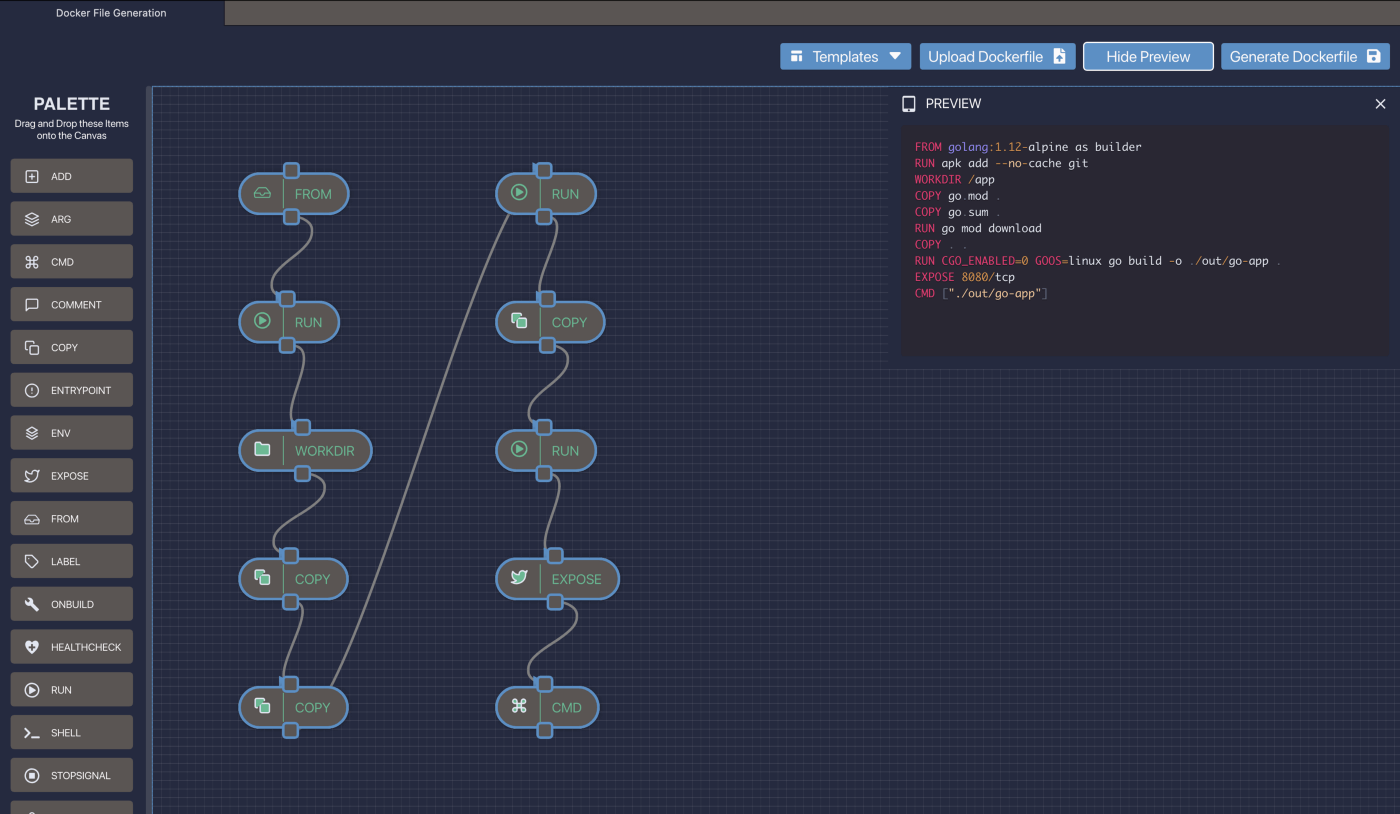This screenshot has height=814, width=1400.
Task: Select the EXPOSE bird icon in palette
Action: (x=31, y=476)
